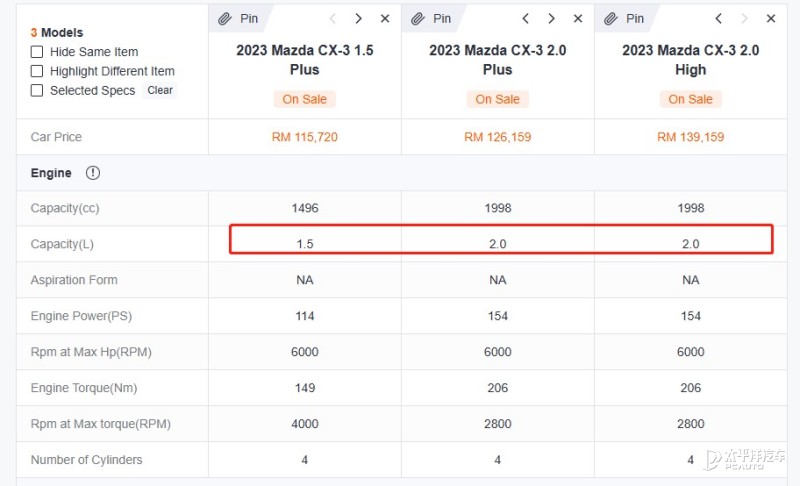
Task: Open the 2023 Mazda CX-3 1.5 Plus title
Action: coord(305,60)
